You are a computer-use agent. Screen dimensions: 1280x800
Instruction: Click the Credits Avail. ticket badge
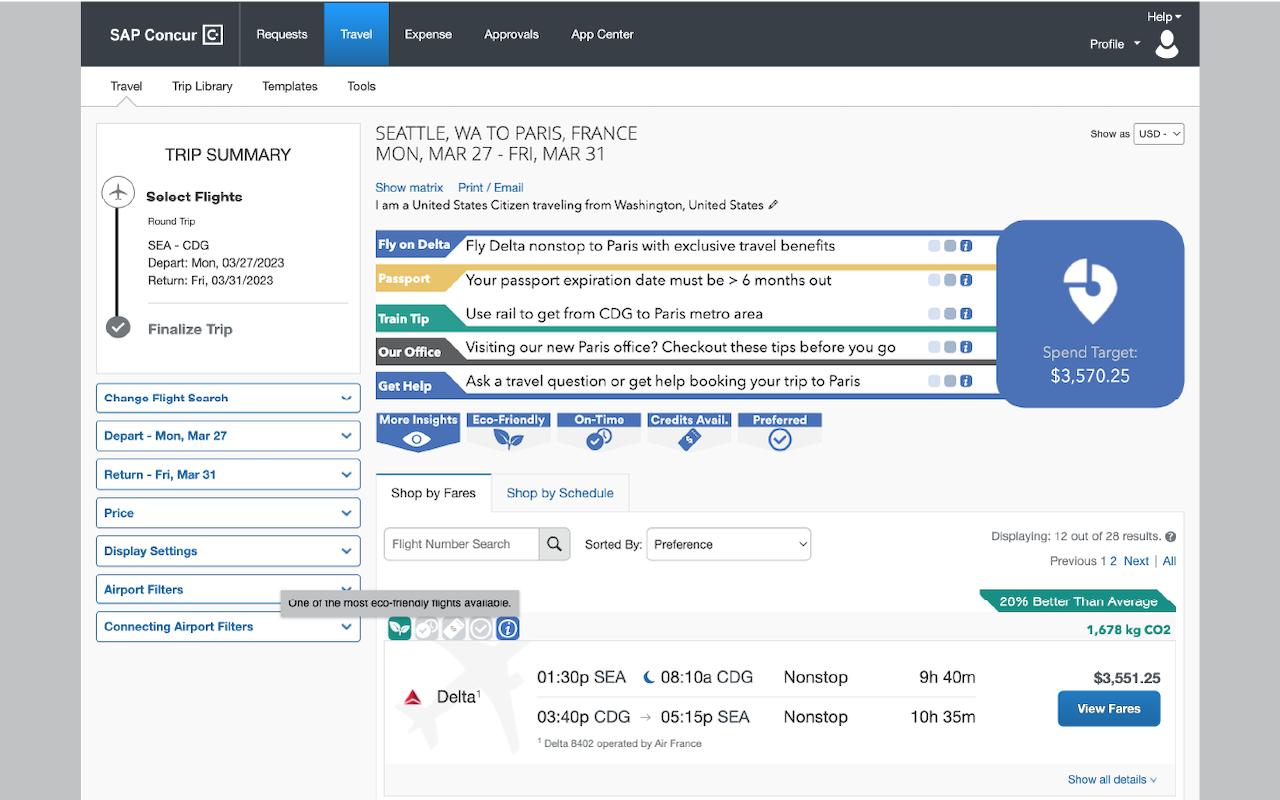689,431
